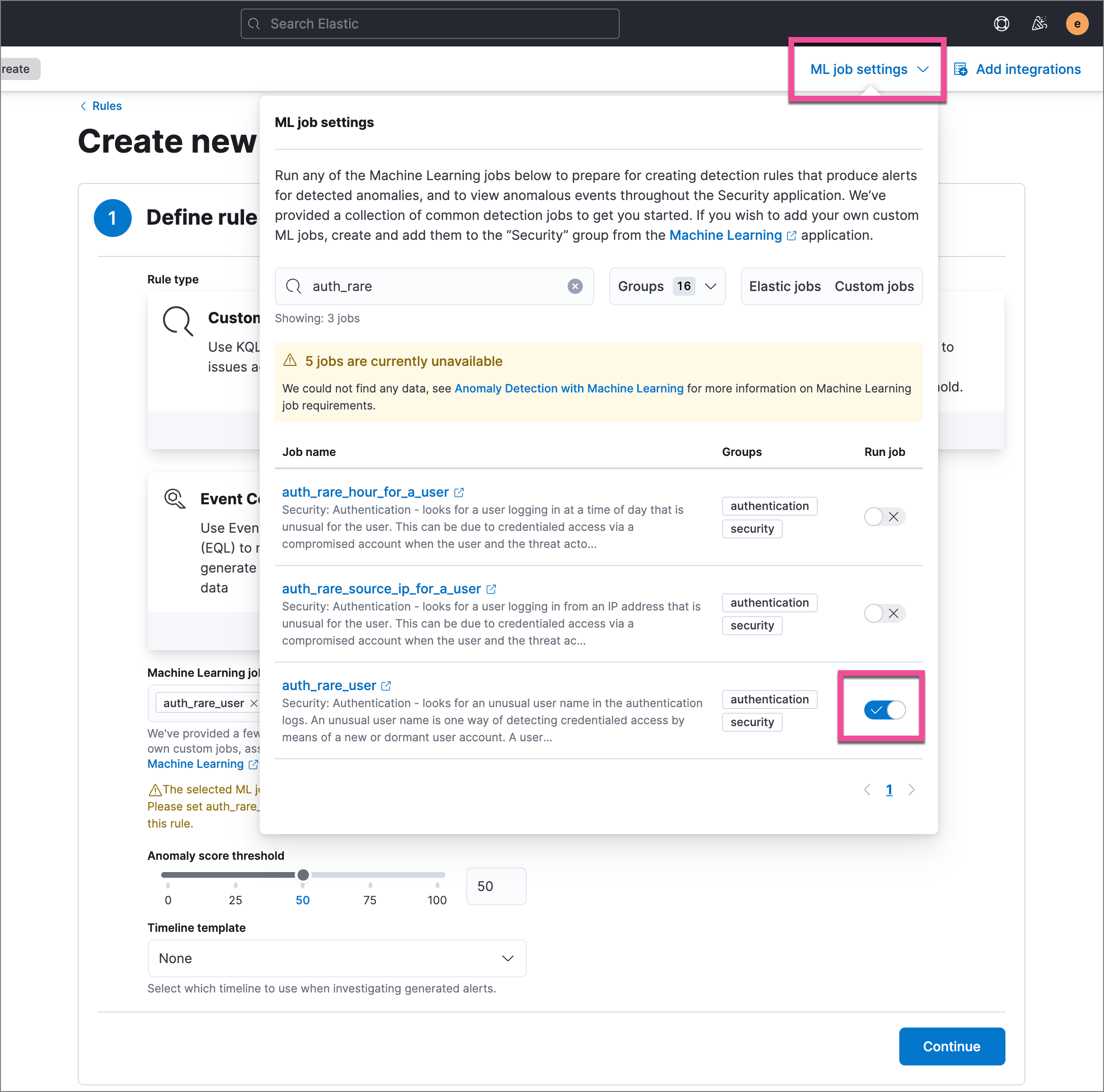Select the Custom jobs tab

click(872, 286)
